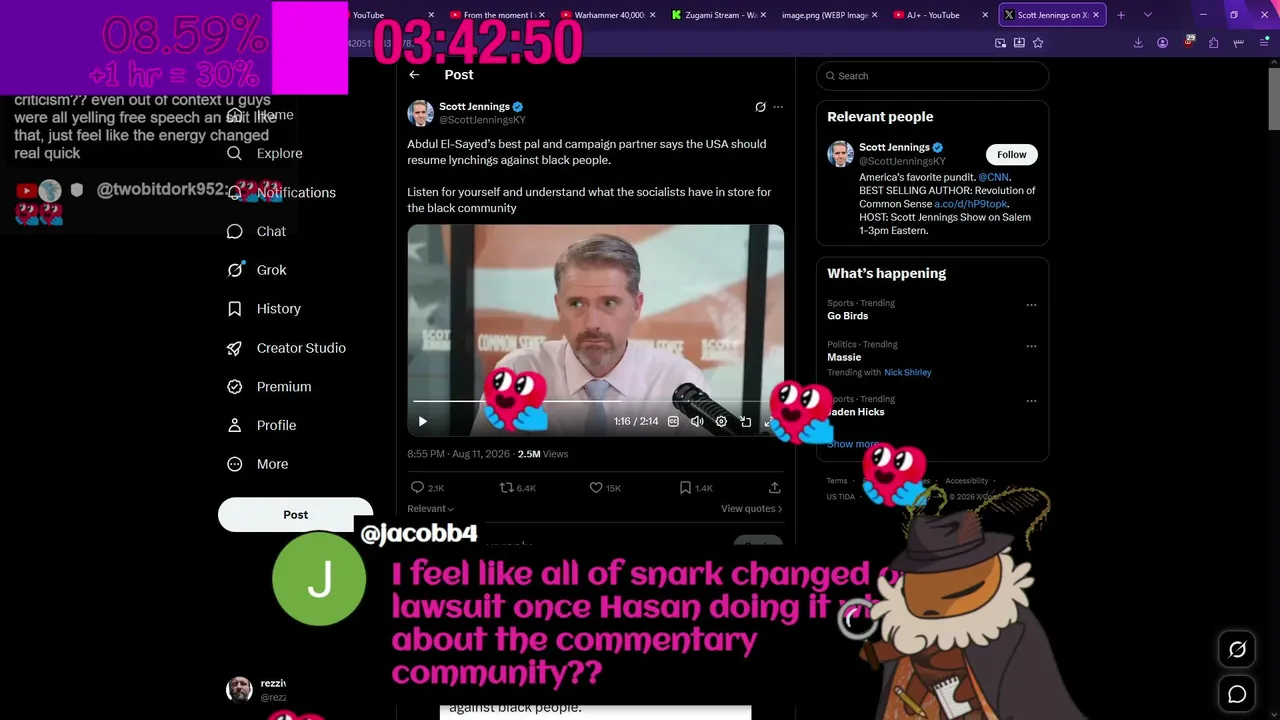Repost the post with 6.4K reposts
Screen dimensions: 1280x720
coord(506,488)
